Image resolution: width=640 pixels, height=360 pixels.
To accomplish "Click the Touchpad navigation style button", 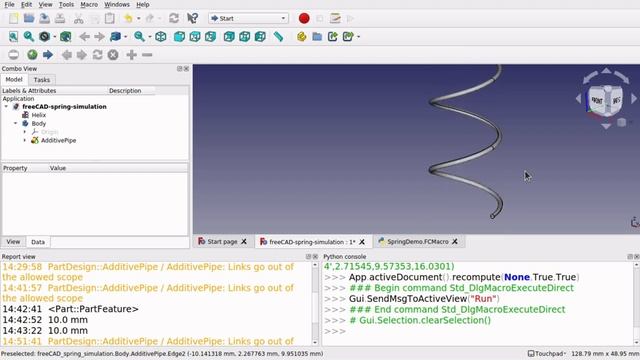I will (x=546, y=354).
